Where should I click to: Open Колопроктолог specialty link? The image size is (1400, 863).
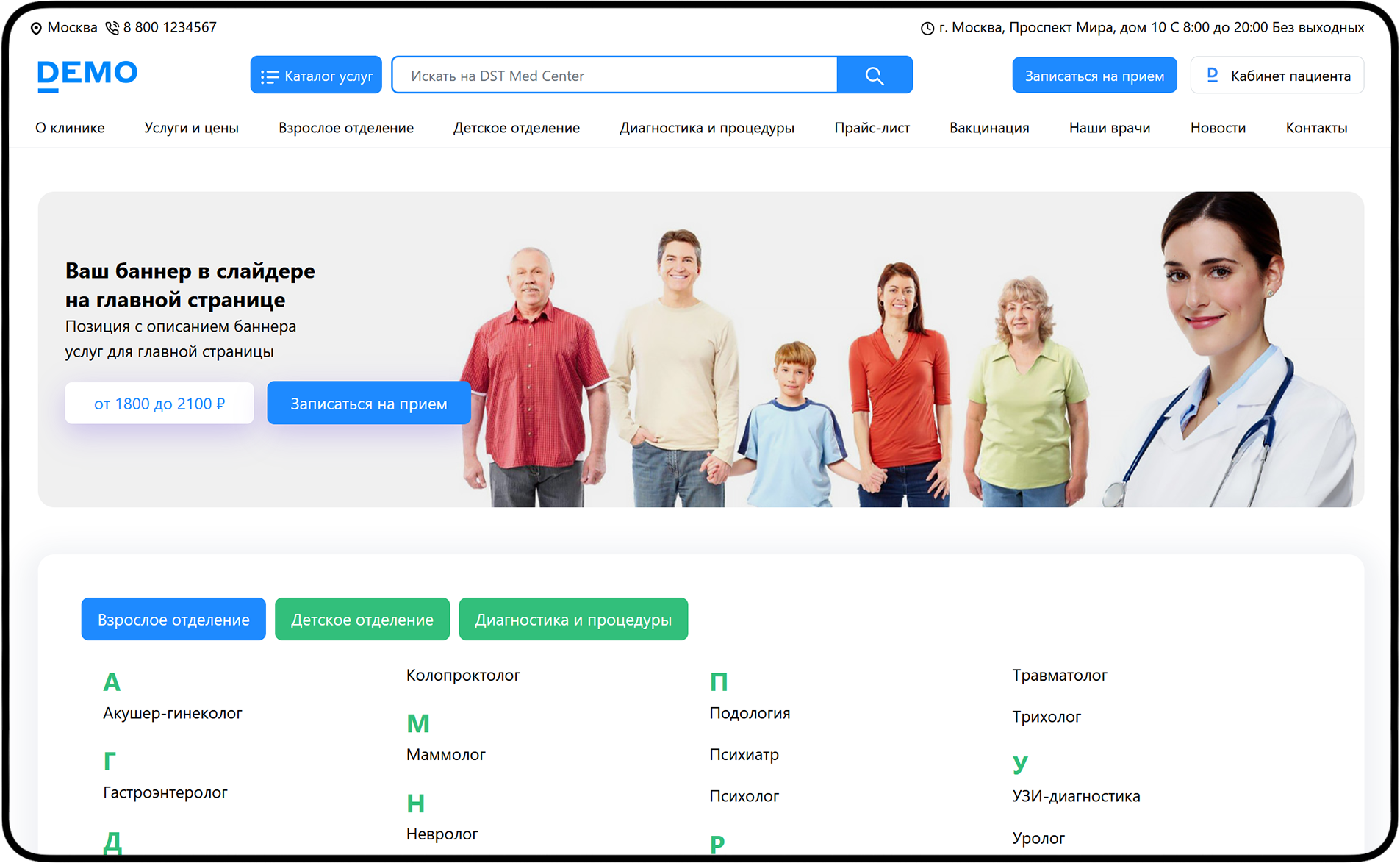click(463, 675)
